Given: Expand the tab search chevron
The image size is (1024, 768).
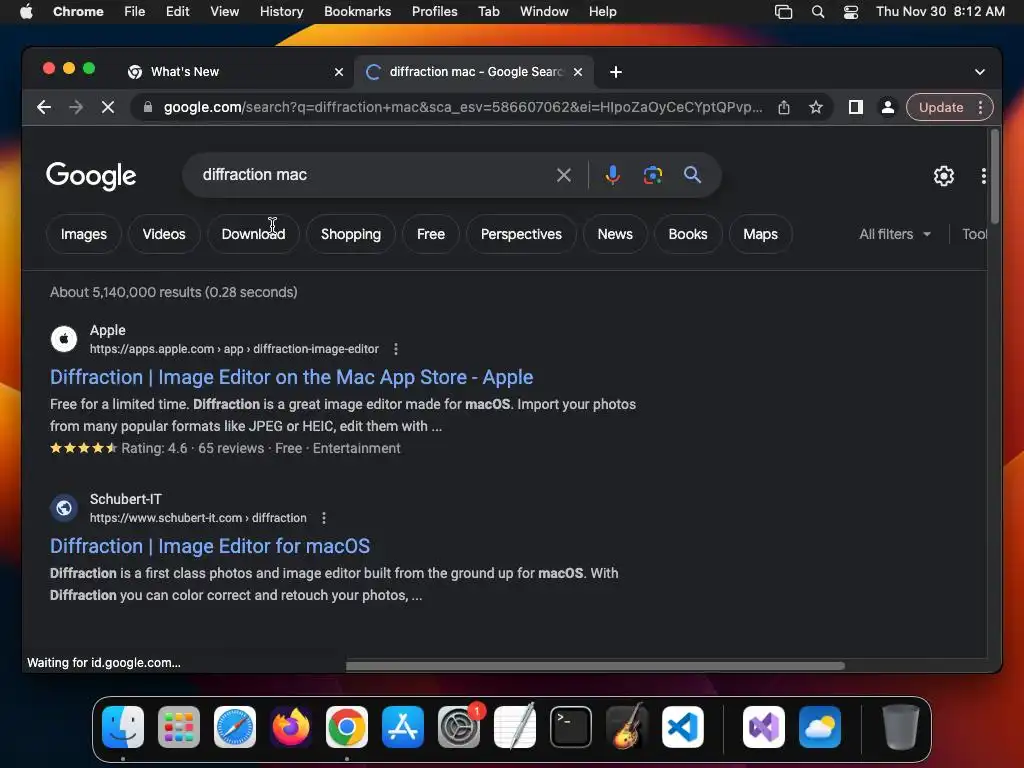Looking at the screenshot, I should [980, 72].
